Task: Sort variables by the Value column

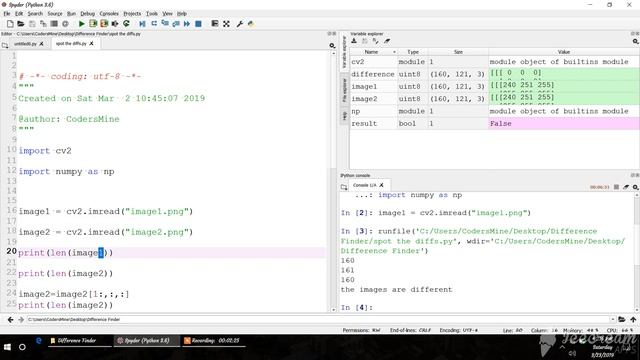Action: pyautogui.click(x=564, y=52)
